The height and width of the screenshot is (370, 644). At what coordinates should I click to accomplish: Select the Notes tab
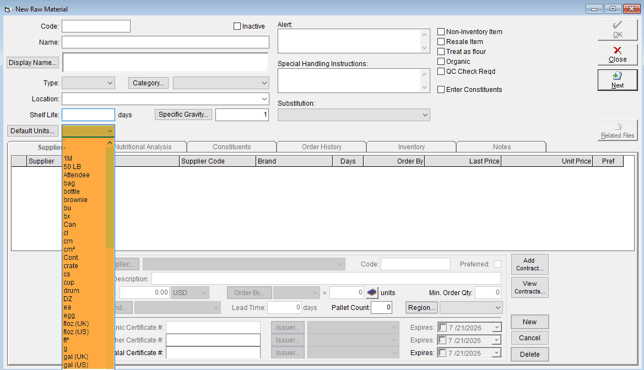(501, 147)
